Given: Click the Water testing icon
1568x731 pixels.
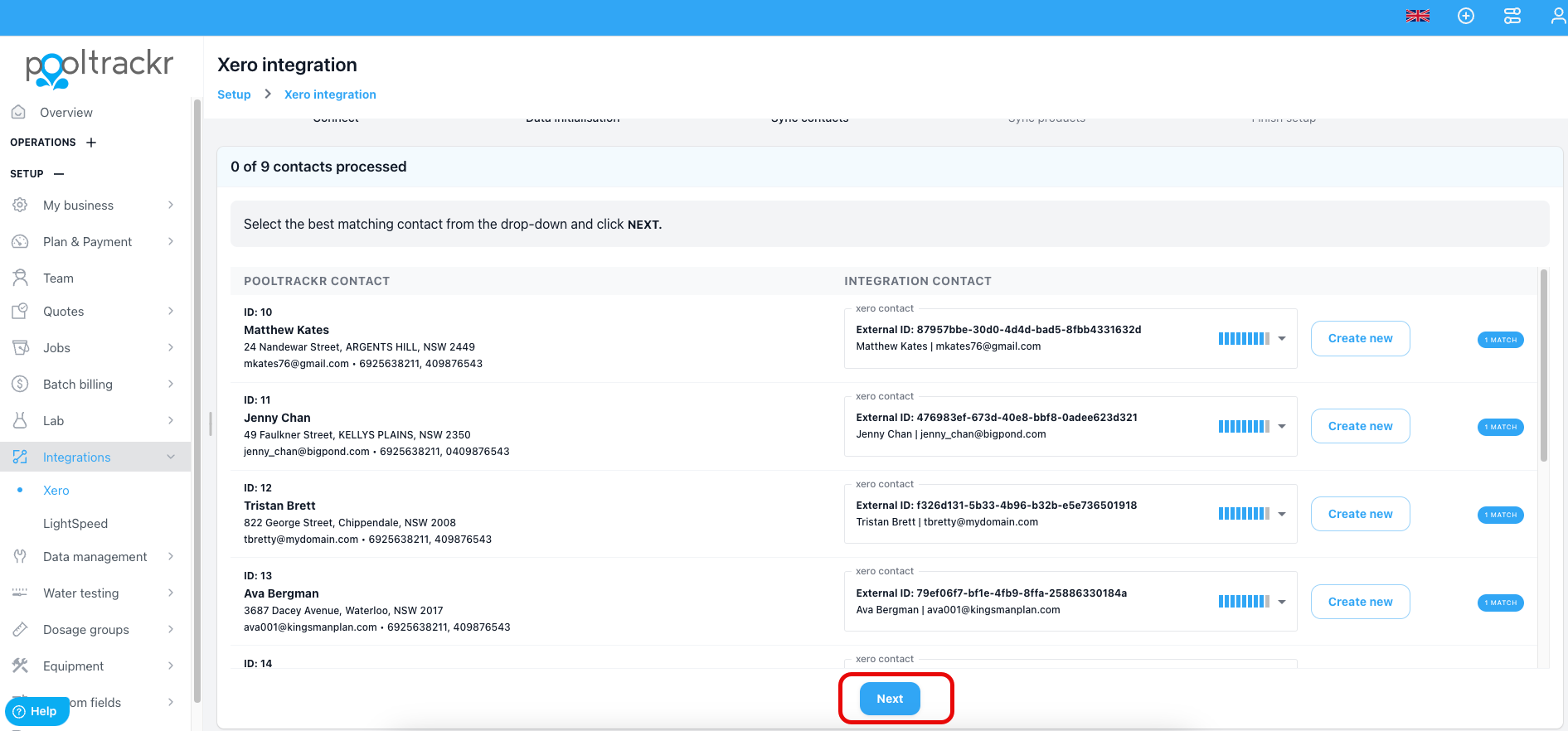Looking at the screenshot, I should click(x=20, y=593).
